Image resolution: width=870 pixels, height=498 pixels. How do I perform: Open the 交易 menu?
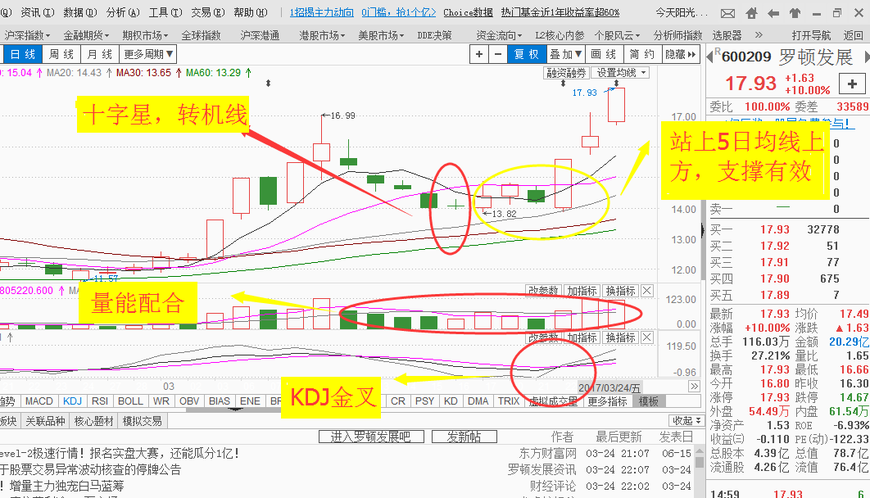[x=208, y=12]
